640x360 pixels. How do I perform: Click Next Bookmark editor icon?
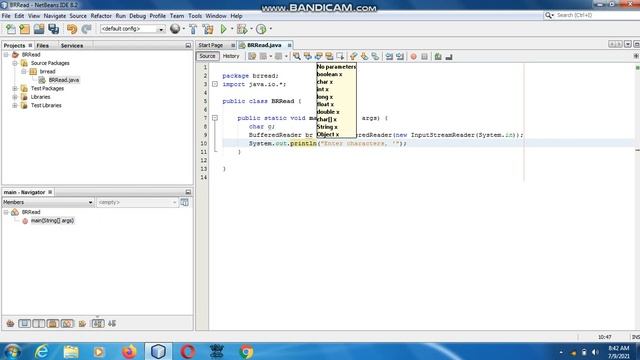point(364,56)
